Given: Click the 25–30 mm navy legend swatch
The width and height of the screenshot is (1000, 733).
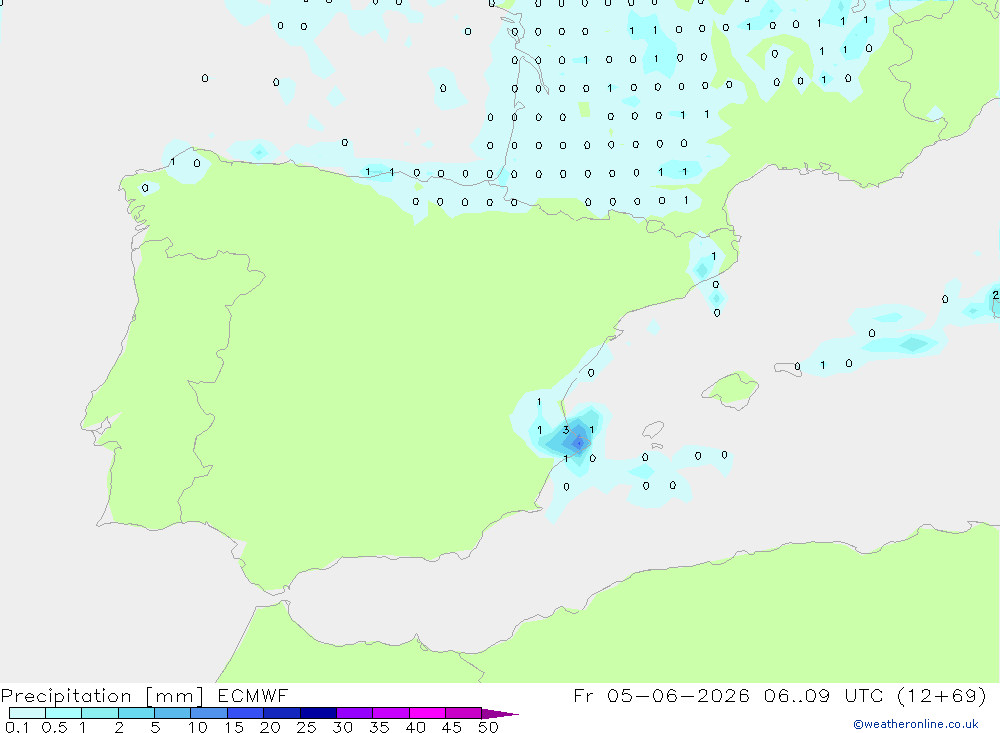Looking at the screenshot, I should click(318, 713).
